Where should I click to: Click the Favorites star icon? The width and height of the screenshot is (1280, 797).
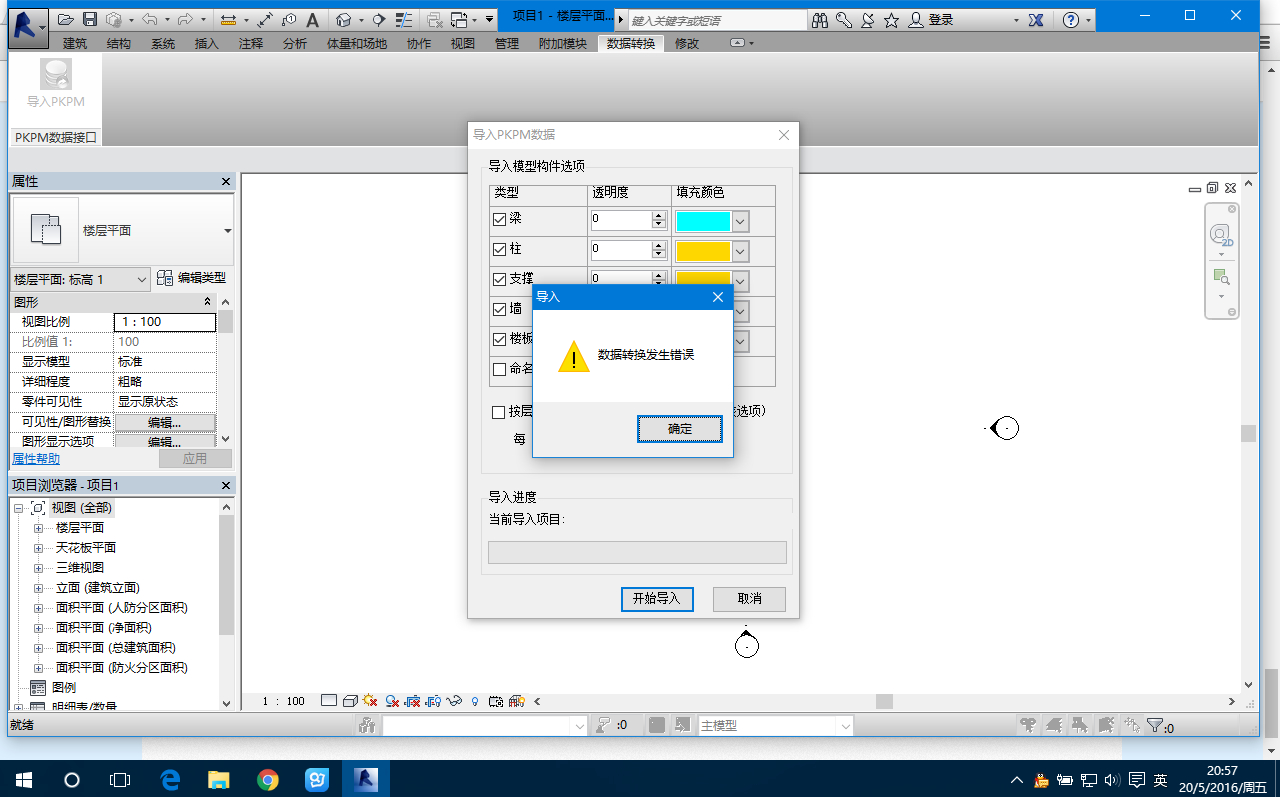(x=891, y=20)
